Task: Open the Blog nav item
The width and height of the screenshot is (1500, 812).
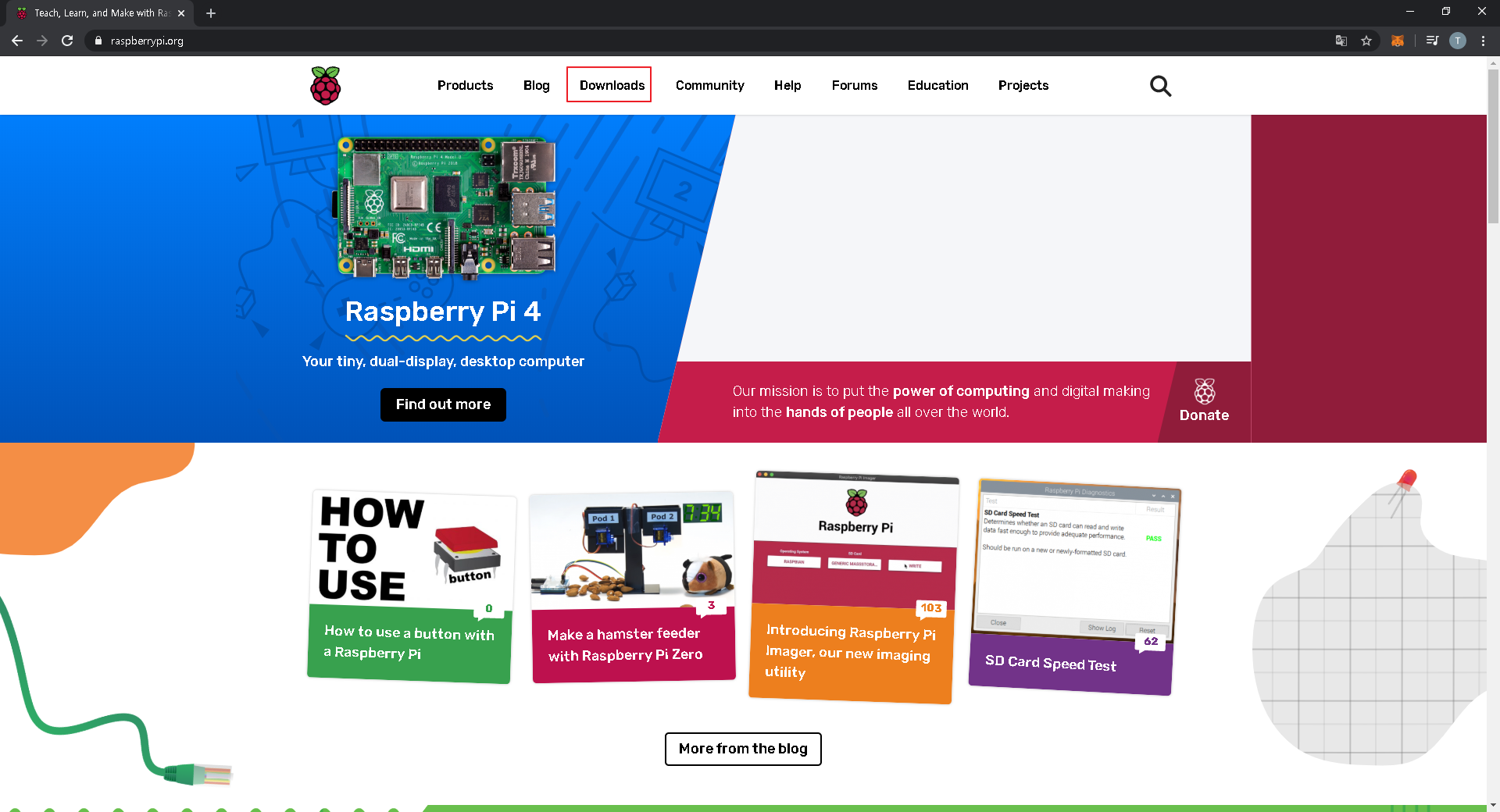Action: click(537, 85)
